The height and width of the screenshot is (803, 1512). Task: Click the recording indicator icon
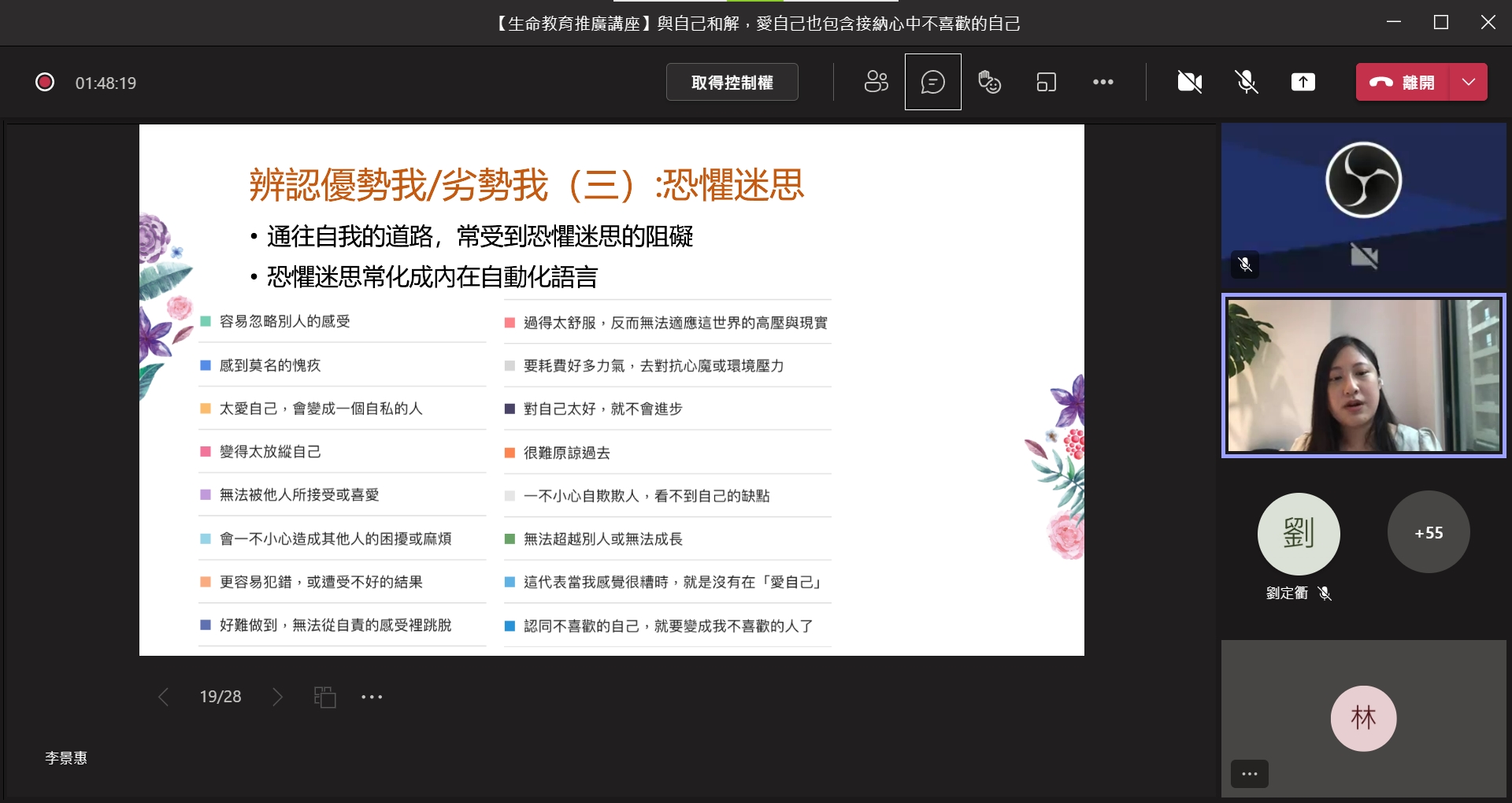(45, 83)
